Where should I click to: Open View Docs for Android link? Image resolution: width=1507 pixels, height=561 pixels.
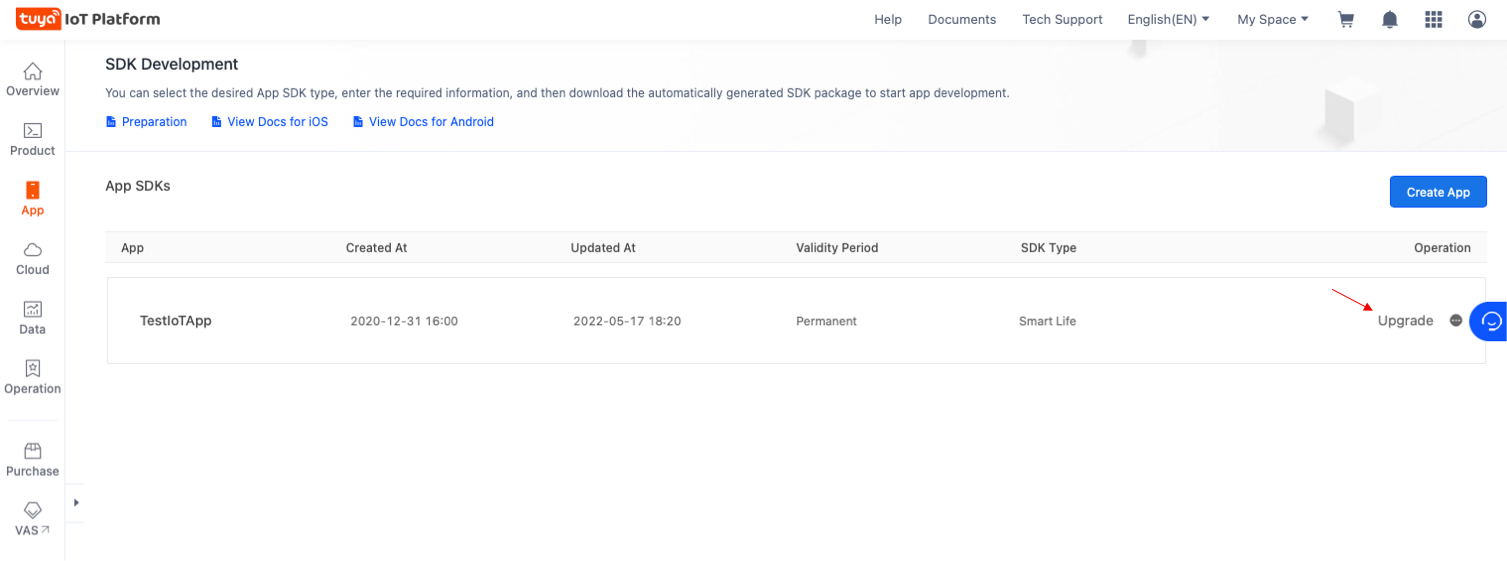tap(423, 122)
